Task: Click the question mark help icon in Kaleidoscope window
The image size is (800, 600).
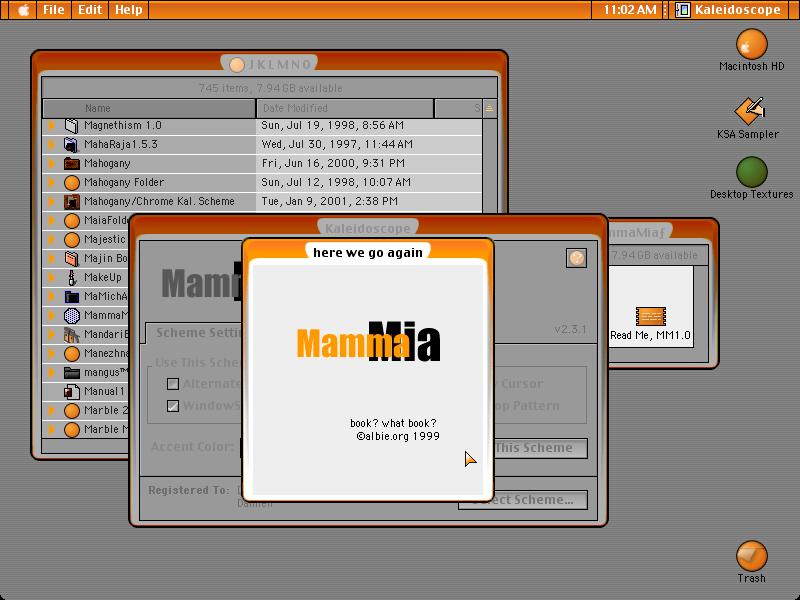Action: point(577,258)
